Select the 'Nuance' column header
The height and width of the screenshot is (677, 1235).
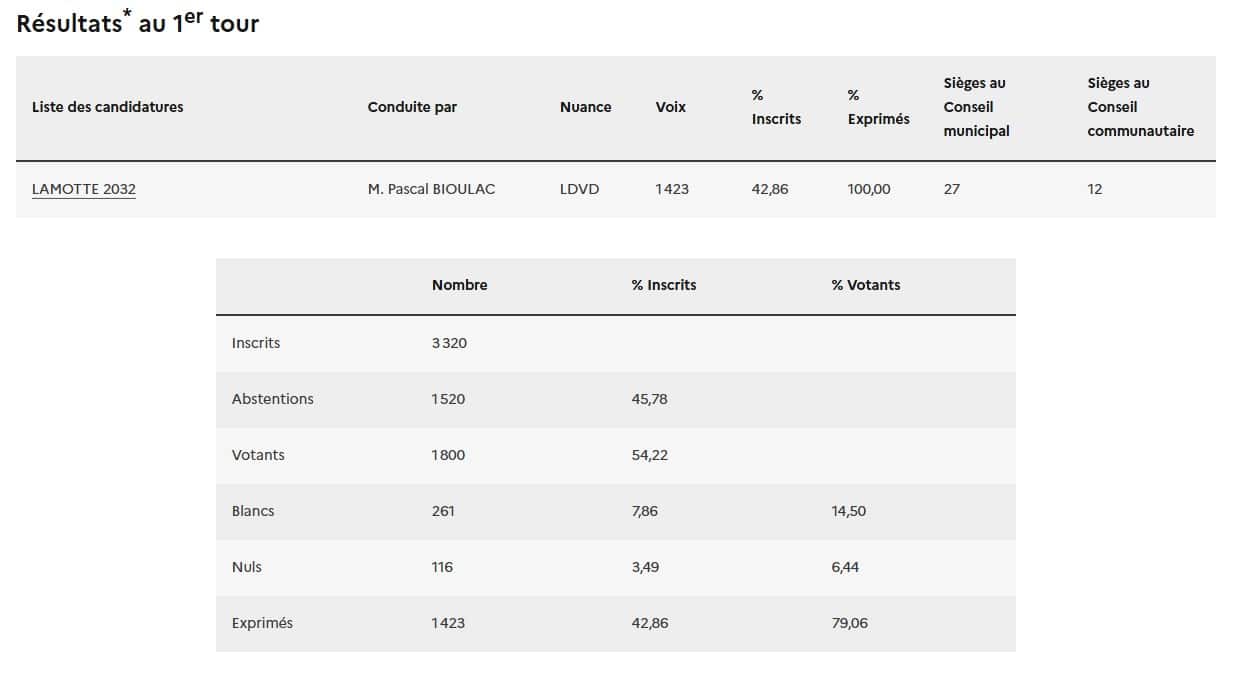click(x=585, y=107)
